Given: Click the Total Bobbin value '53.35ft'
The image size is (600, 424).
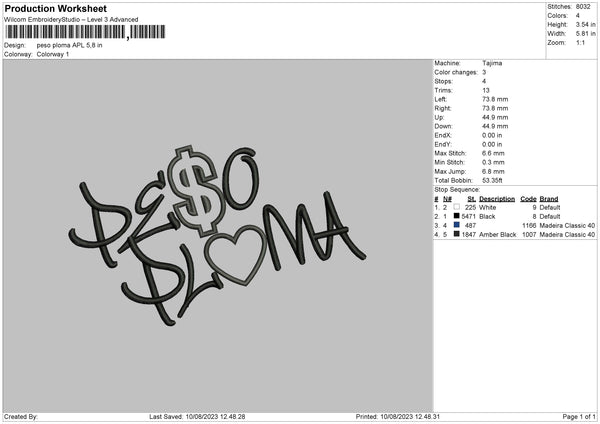Looking at the screenshot, I should [x=492, y=180].
